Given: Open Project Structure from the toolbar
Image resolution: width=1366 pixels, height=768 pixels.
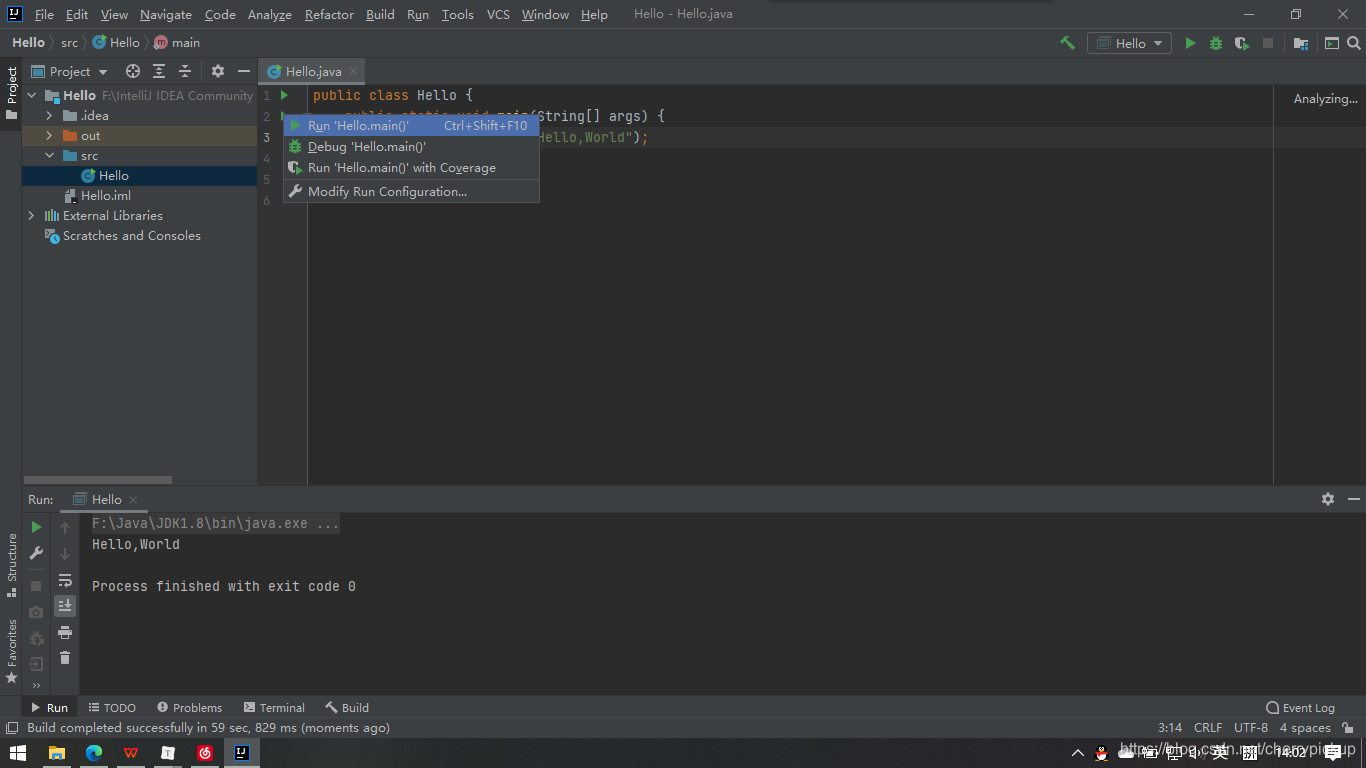Looking at the screenshot, I should coord(1300,43).
